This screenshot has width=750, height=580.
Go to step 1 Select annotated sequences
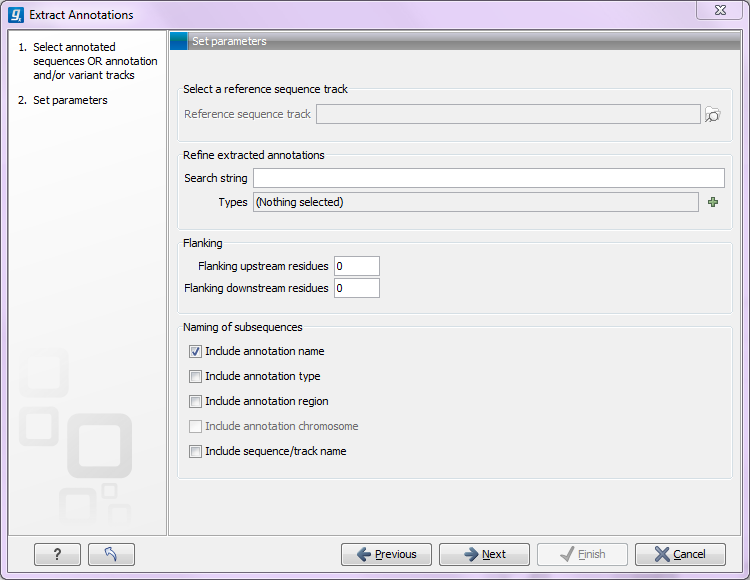point(95,61)
